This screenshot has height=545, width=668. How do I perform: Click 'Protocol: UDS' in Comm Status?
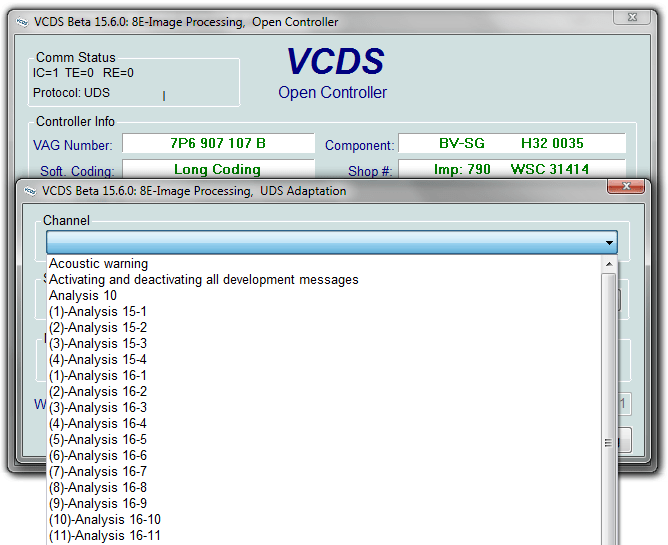pos(71,92)
